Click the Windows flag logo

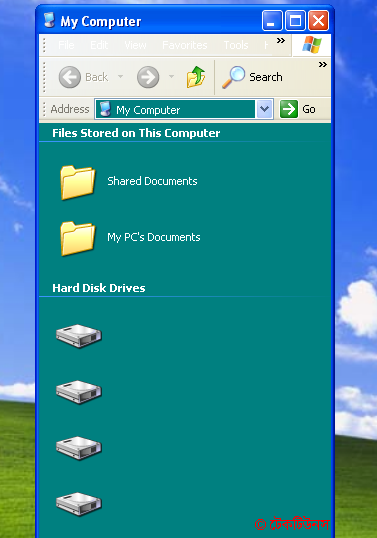(311, 45)
